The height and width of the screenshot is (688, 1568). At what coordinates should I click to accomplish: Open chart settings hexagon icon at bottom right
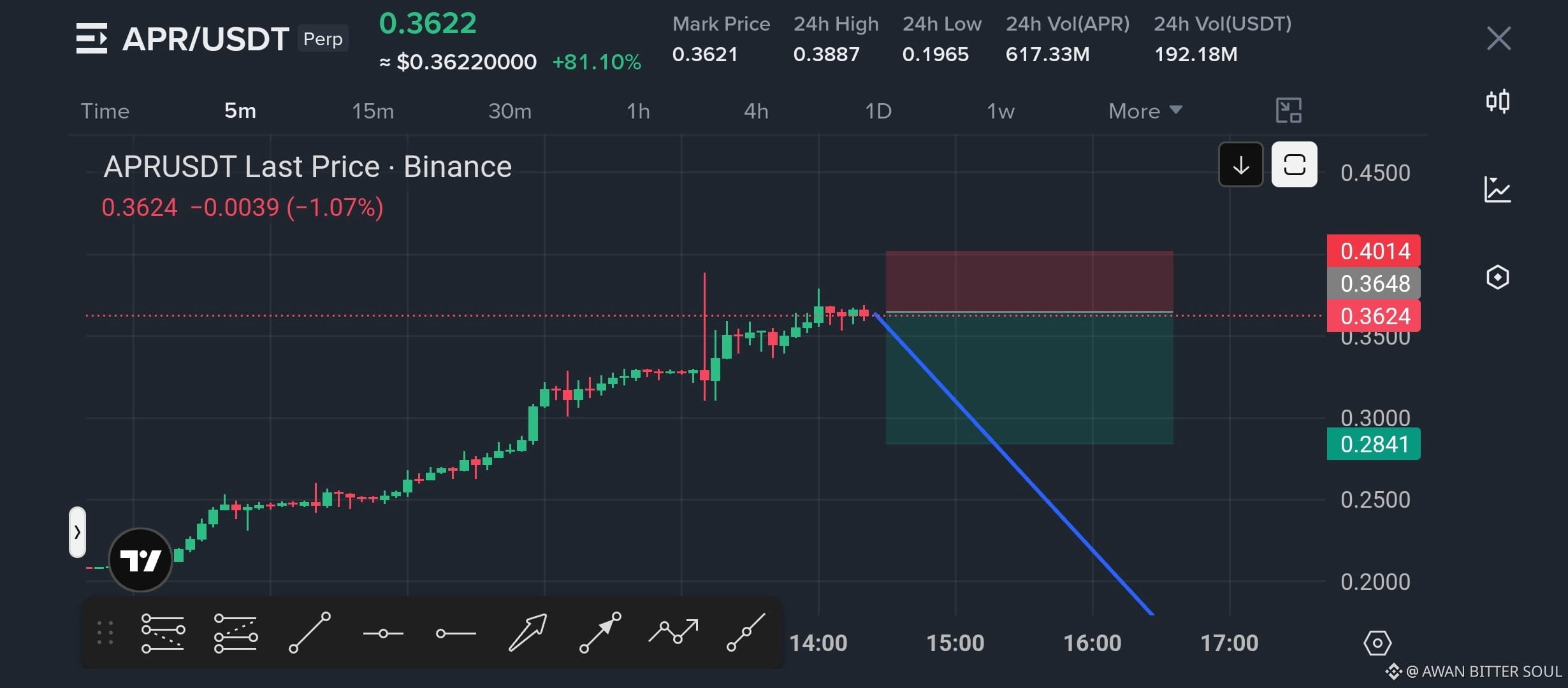click(x=1377, y=643)
